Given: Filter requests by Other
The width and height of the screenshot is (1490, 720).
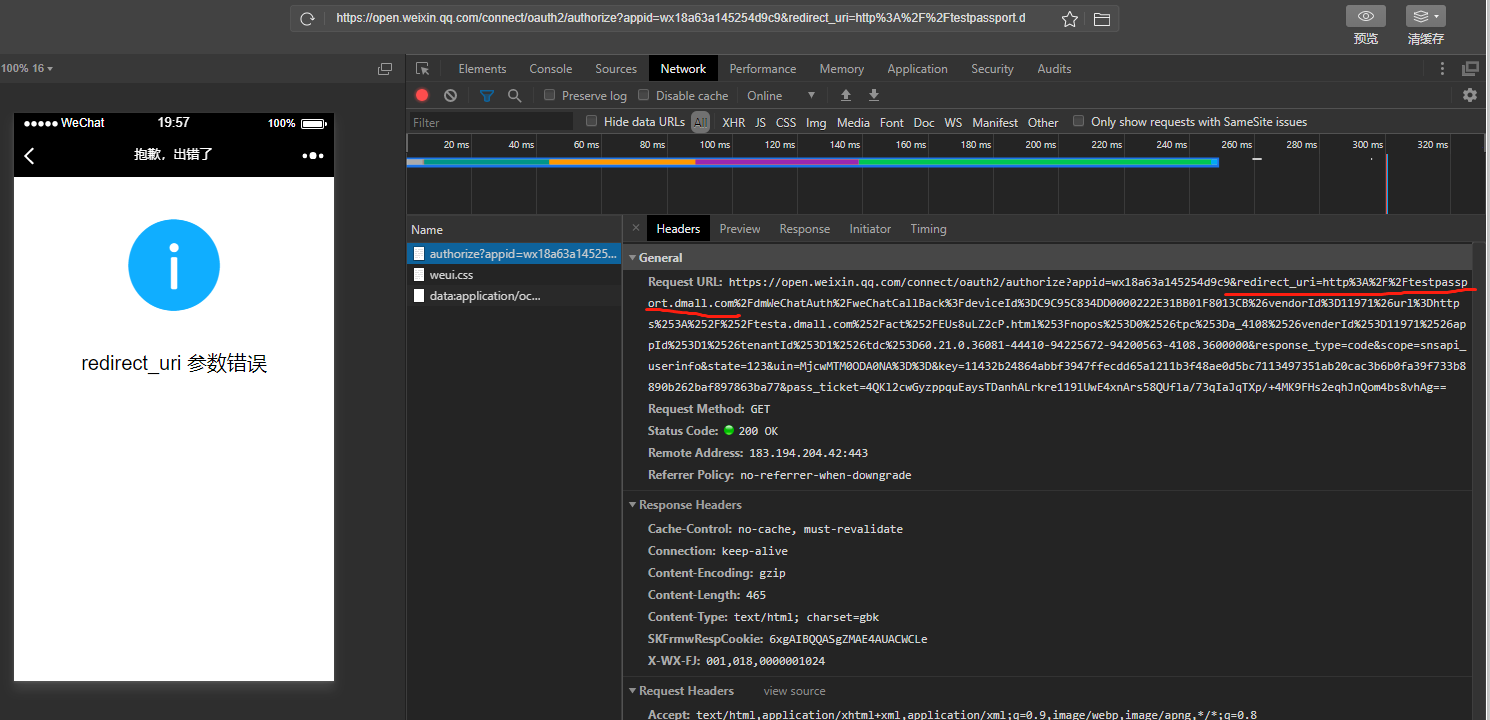Looking at the screenshot, I should point(1043,122).
